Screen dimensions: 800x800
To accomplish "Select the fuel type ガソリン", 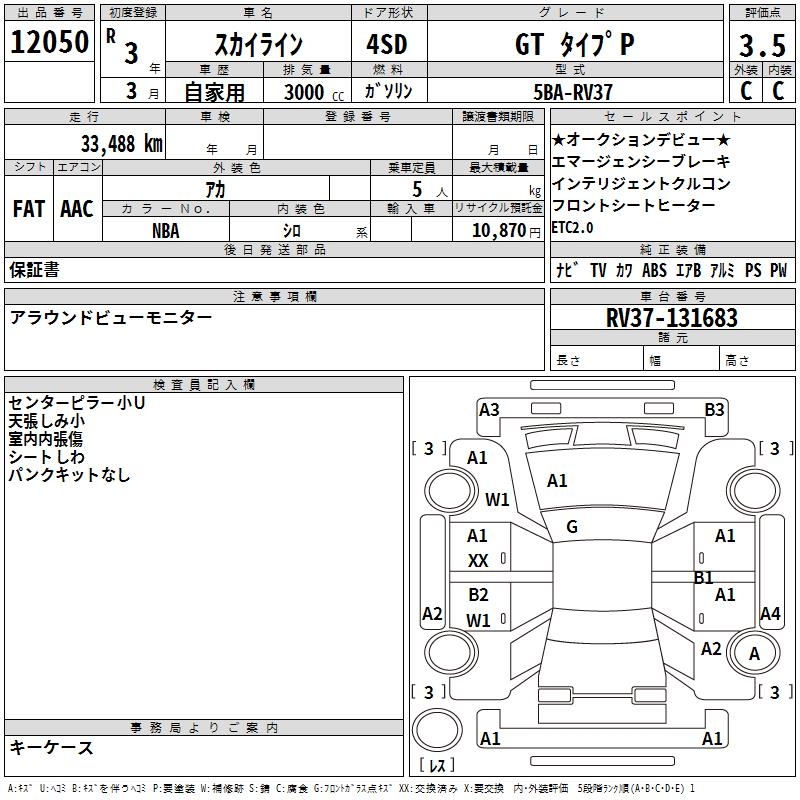I will coord(388,91).
